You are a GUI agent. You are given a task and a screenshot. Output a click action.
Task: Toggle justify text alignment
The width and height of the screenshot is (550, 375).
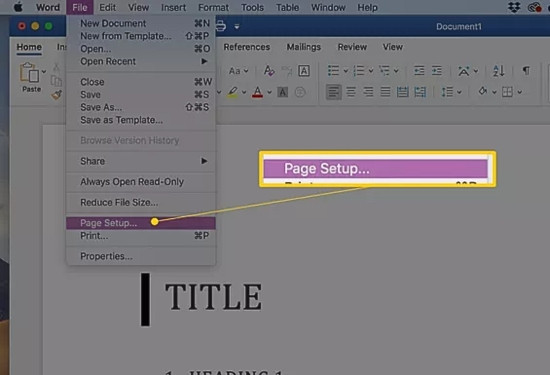point(385,92)
